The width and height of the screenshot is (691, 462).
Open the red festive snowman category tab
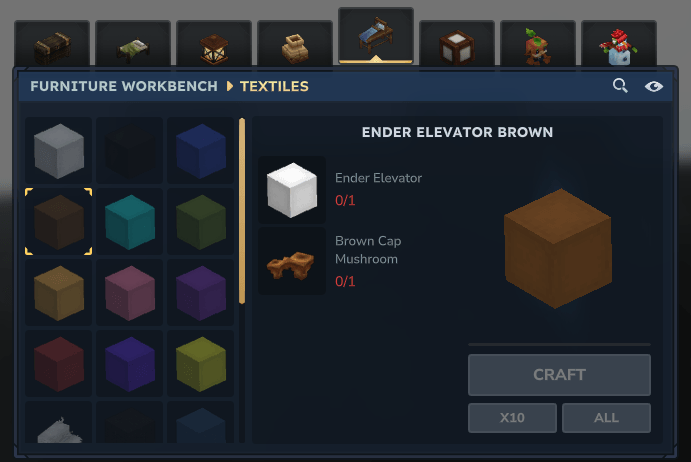[619, 44]
